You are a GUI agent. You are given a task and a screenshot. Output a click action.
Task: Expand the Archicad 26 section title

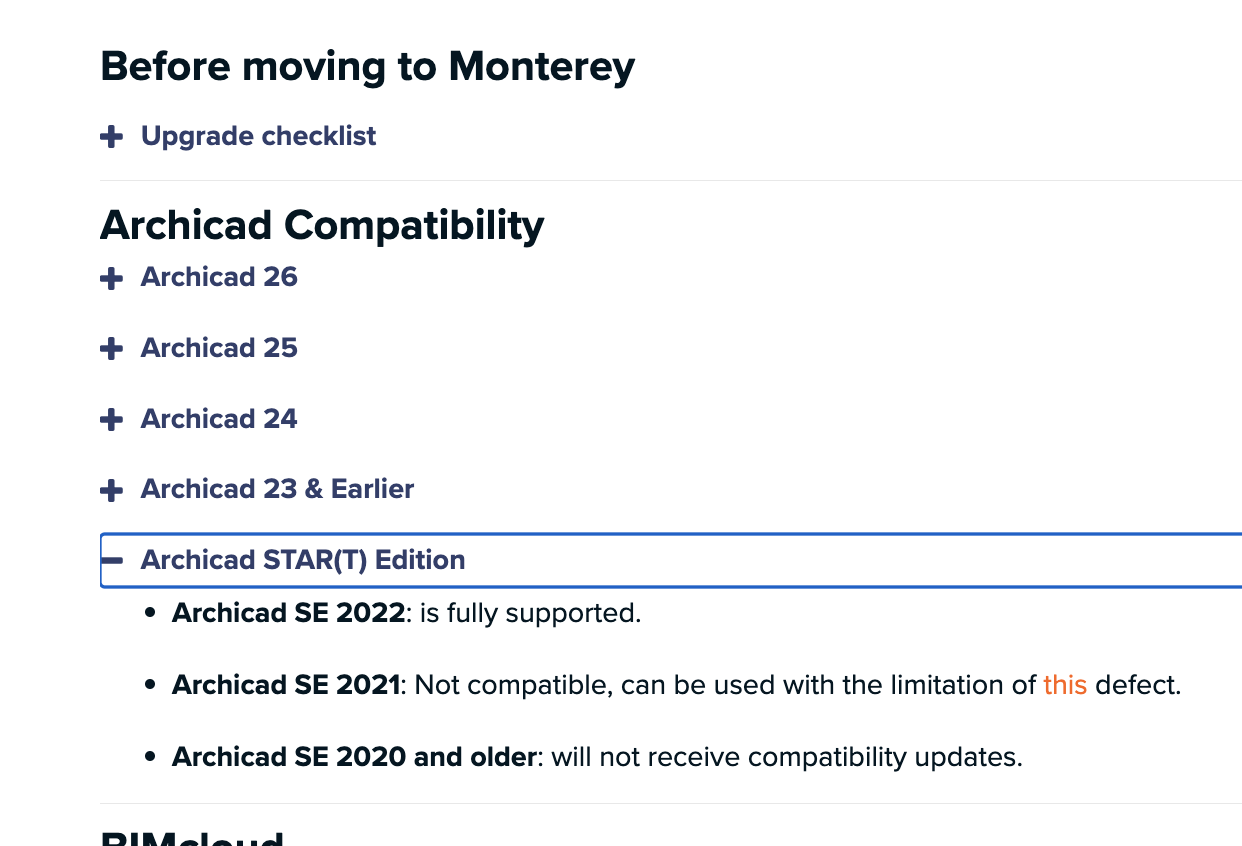tap(219, 277)
